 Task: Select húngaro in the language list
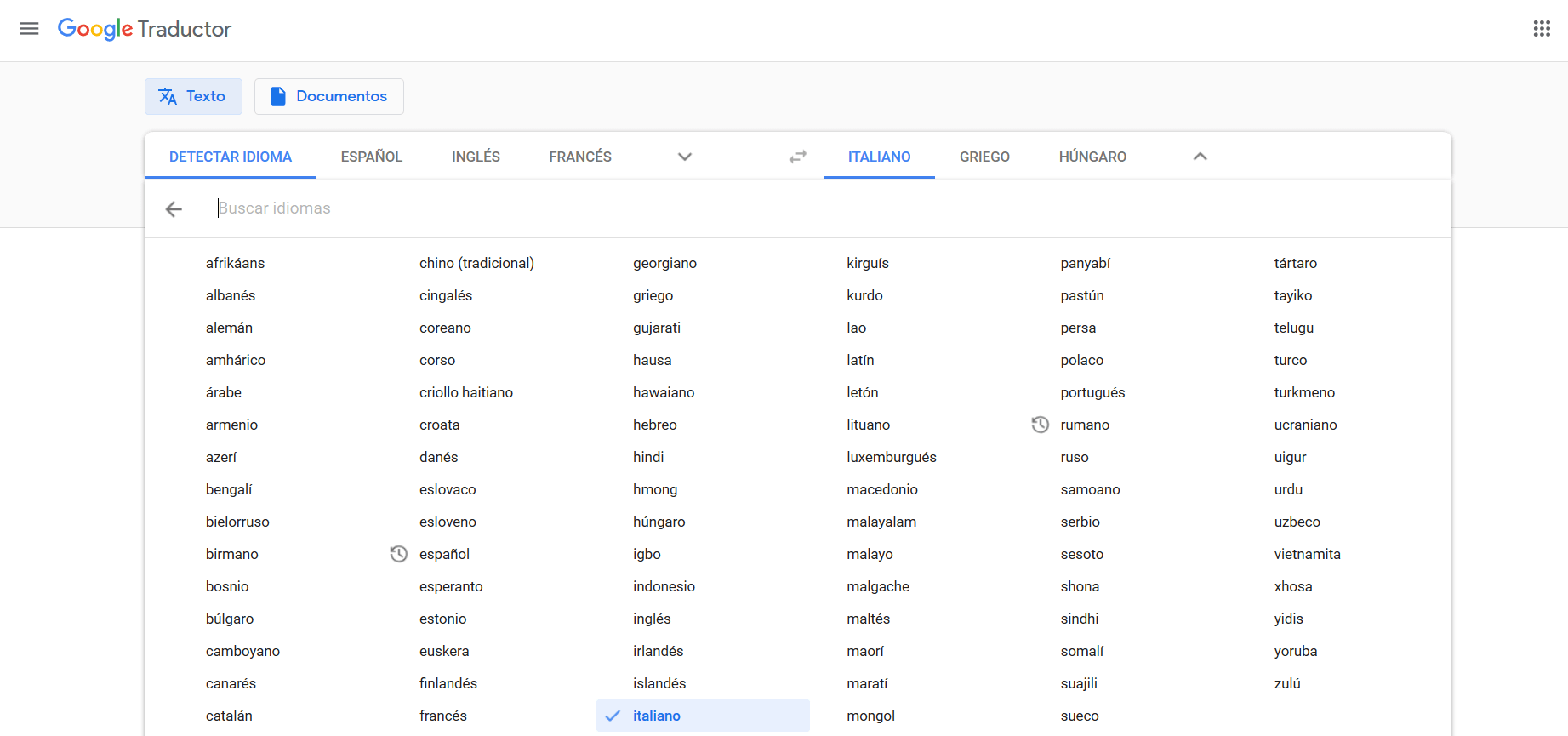(x=659, y=522)
